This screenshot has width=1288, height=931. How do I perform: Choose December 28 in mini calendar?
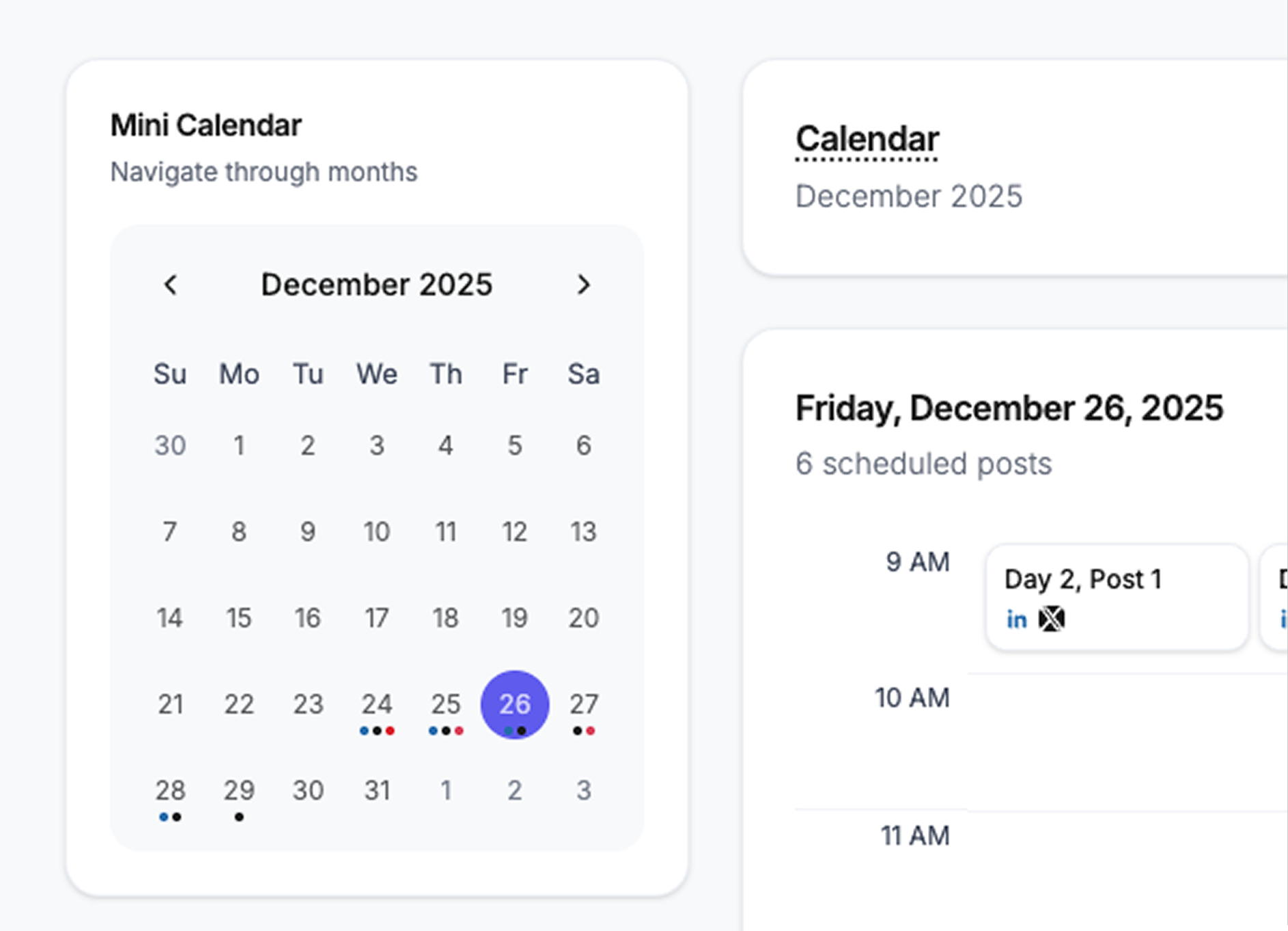[x=170, y=790]
